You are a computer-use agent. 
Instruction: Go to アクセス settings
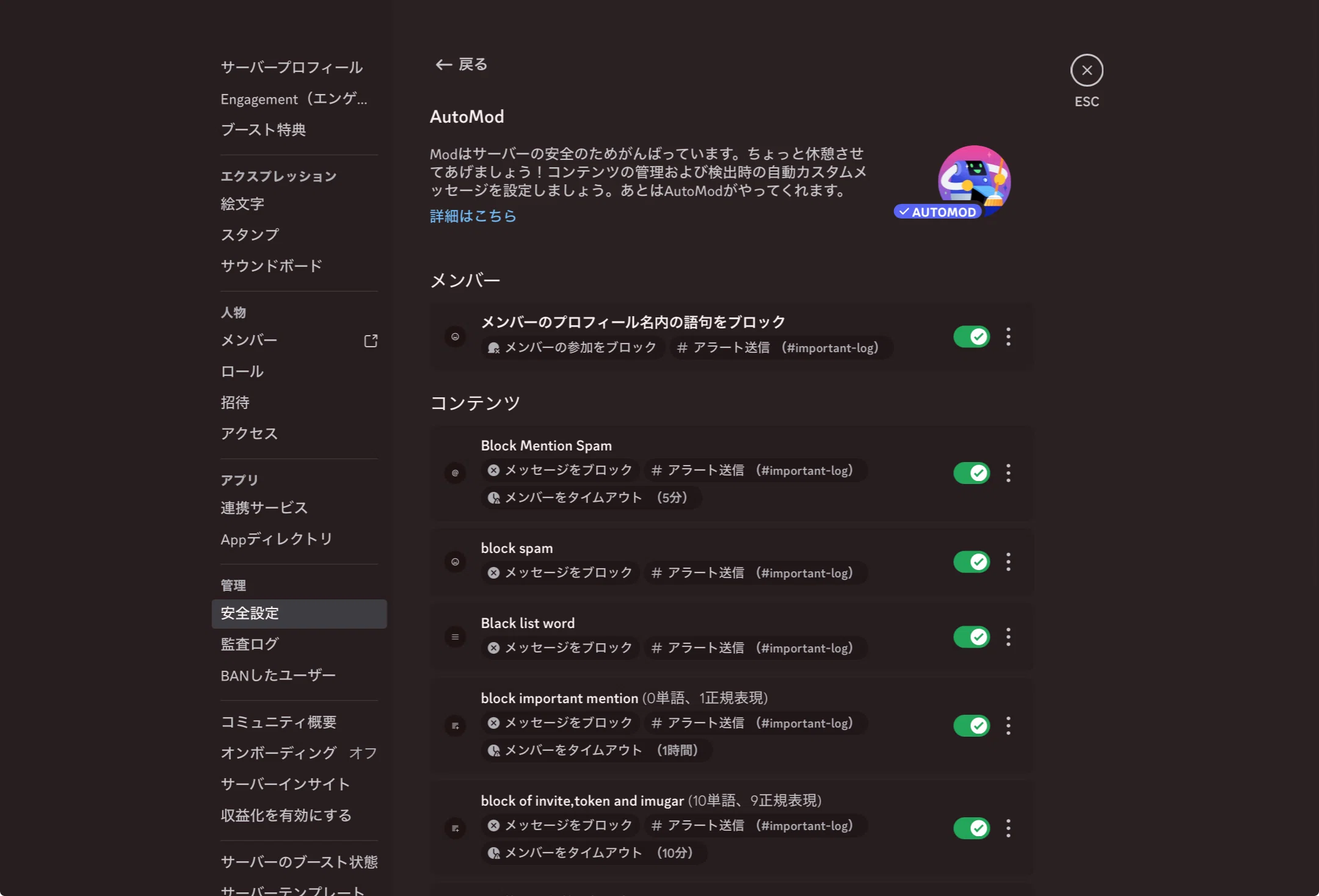tap(299, 433)
